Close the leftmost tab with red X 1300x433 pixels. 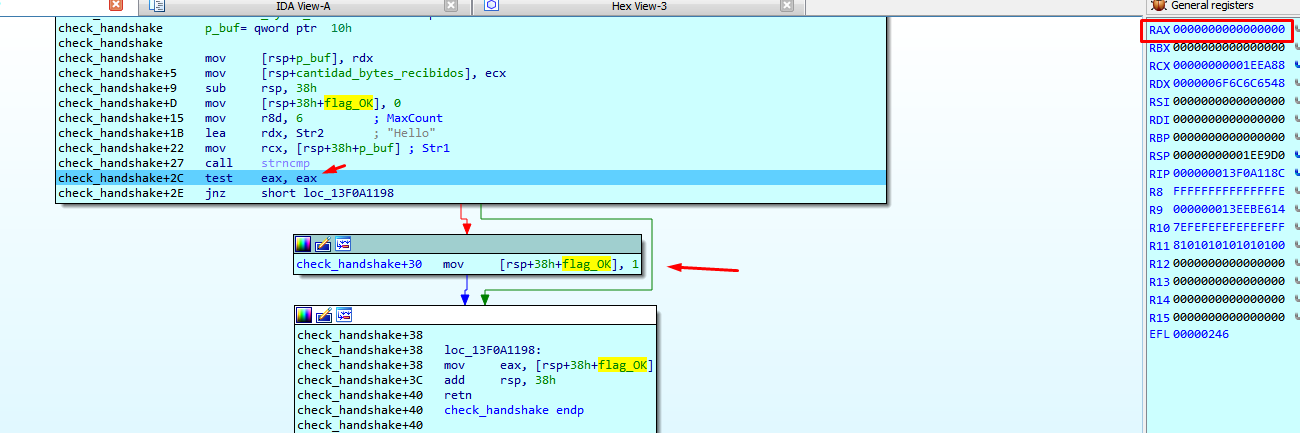coord(115,6)
